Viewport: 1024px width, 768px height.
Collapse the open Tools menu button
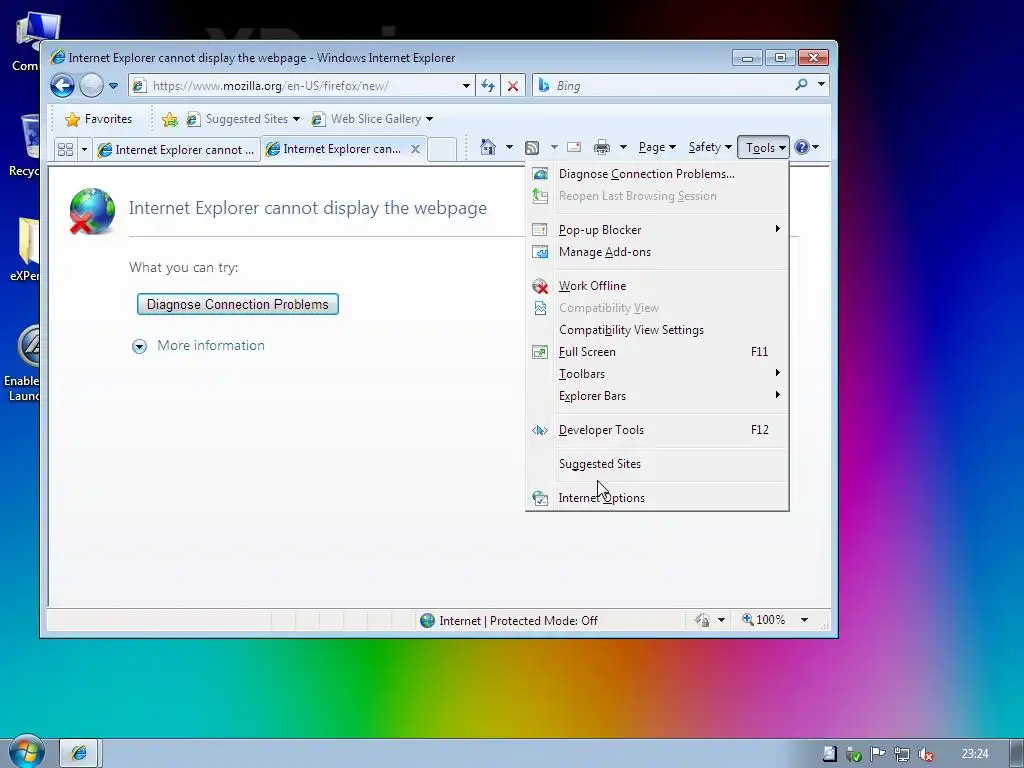(x=763, y=148)
